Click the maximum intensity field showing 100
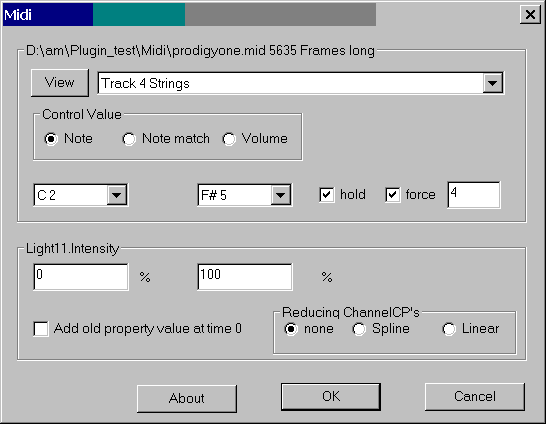Screen dimensions: 546x424 [x=245, y=277]
